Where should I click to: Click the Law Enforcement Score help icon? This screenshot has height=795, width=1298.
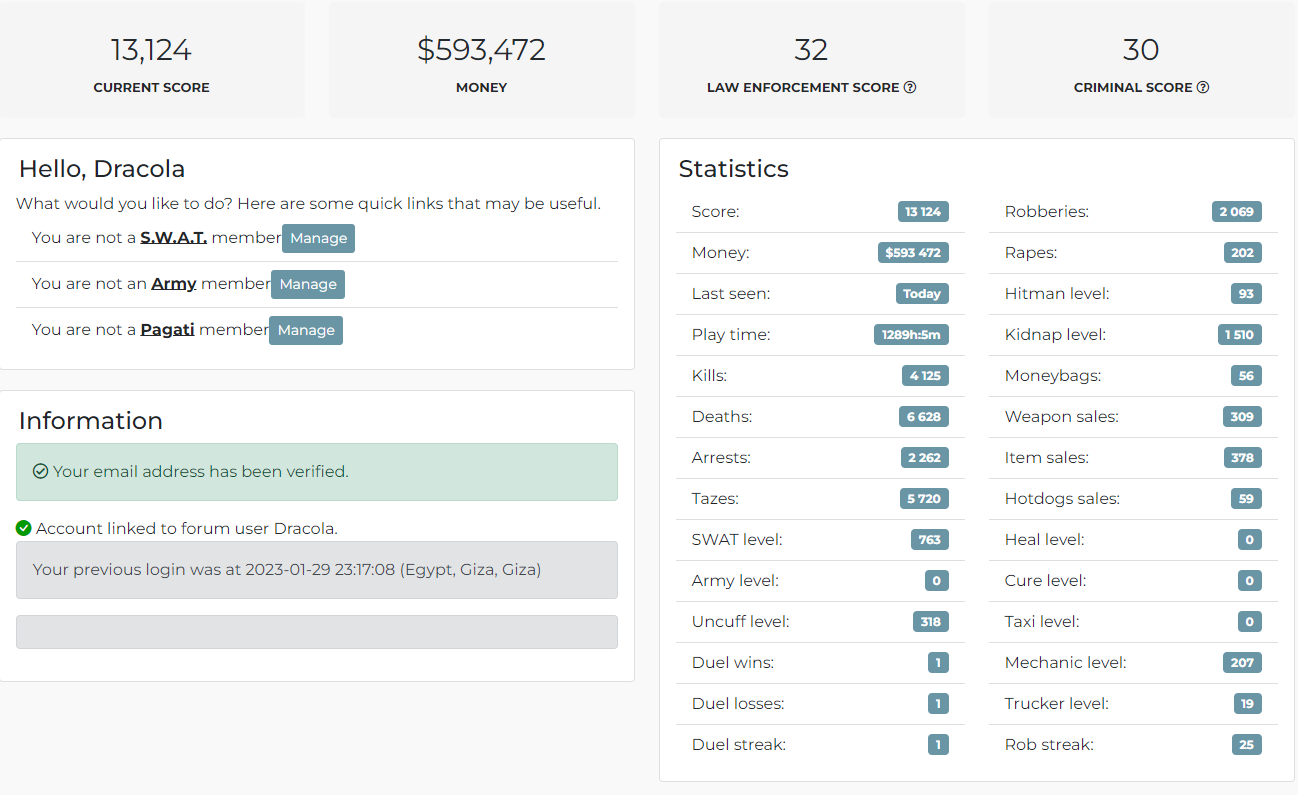(910, 87)
